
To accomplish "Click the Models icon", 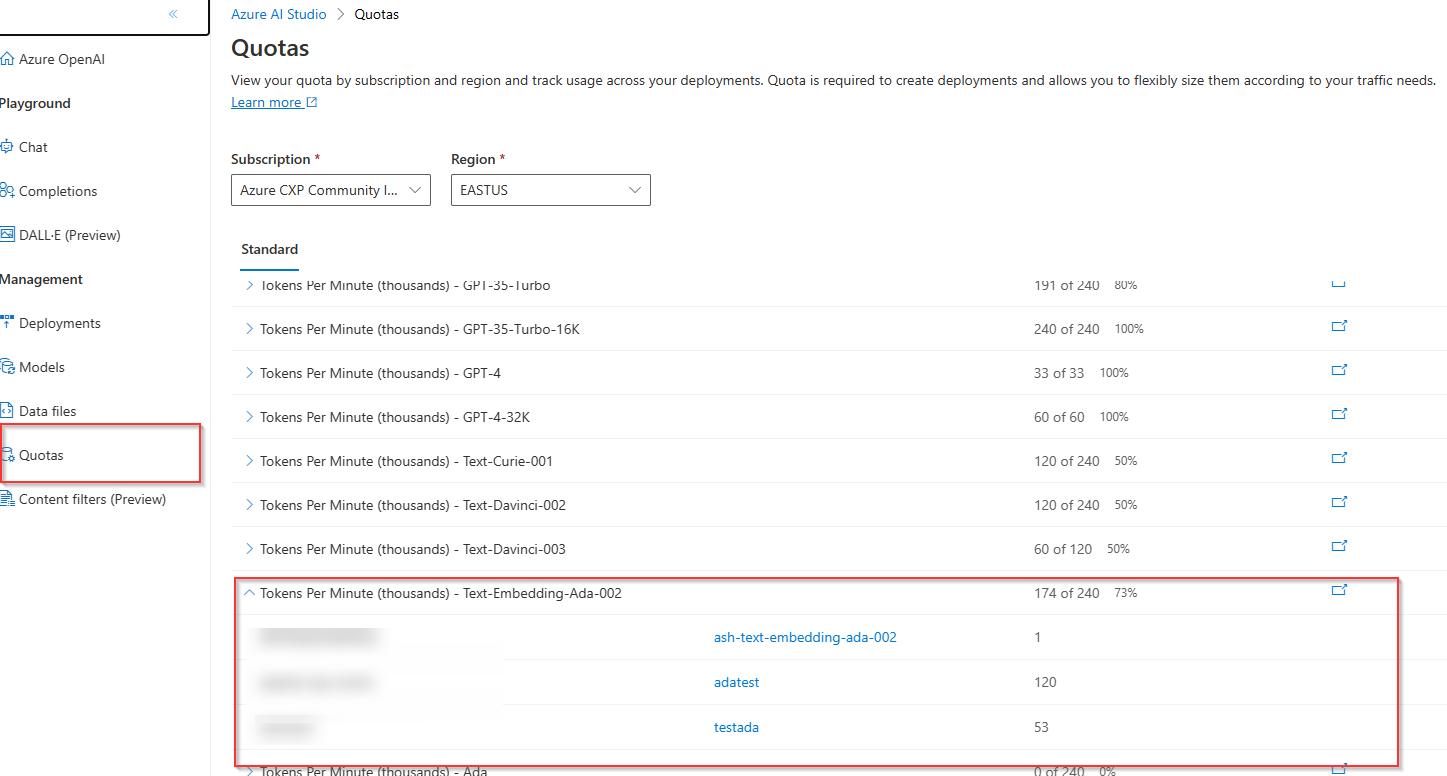I will [7, 367].
